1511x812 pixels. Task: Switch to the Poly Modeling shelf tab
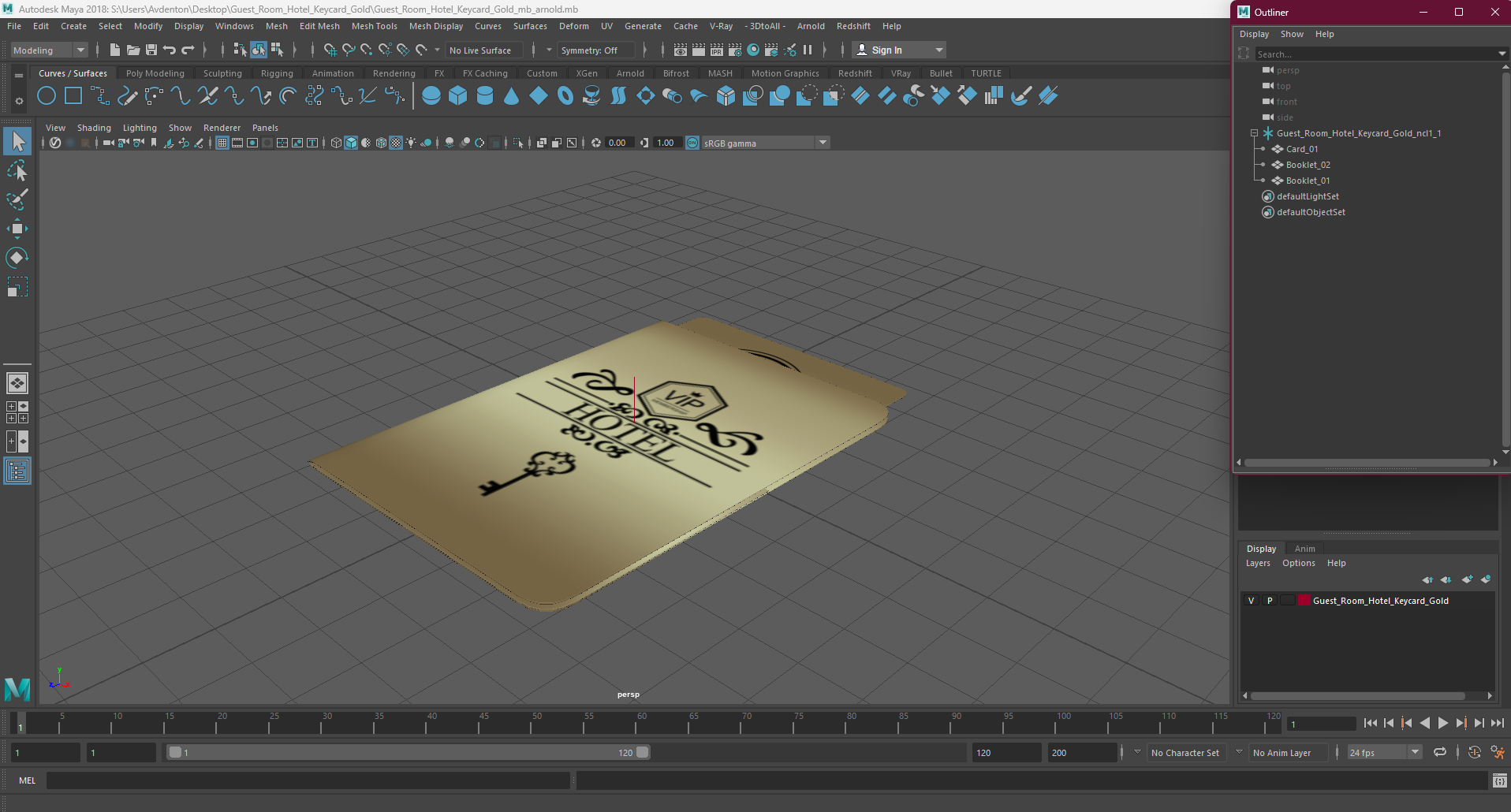(x=155, y=73)
